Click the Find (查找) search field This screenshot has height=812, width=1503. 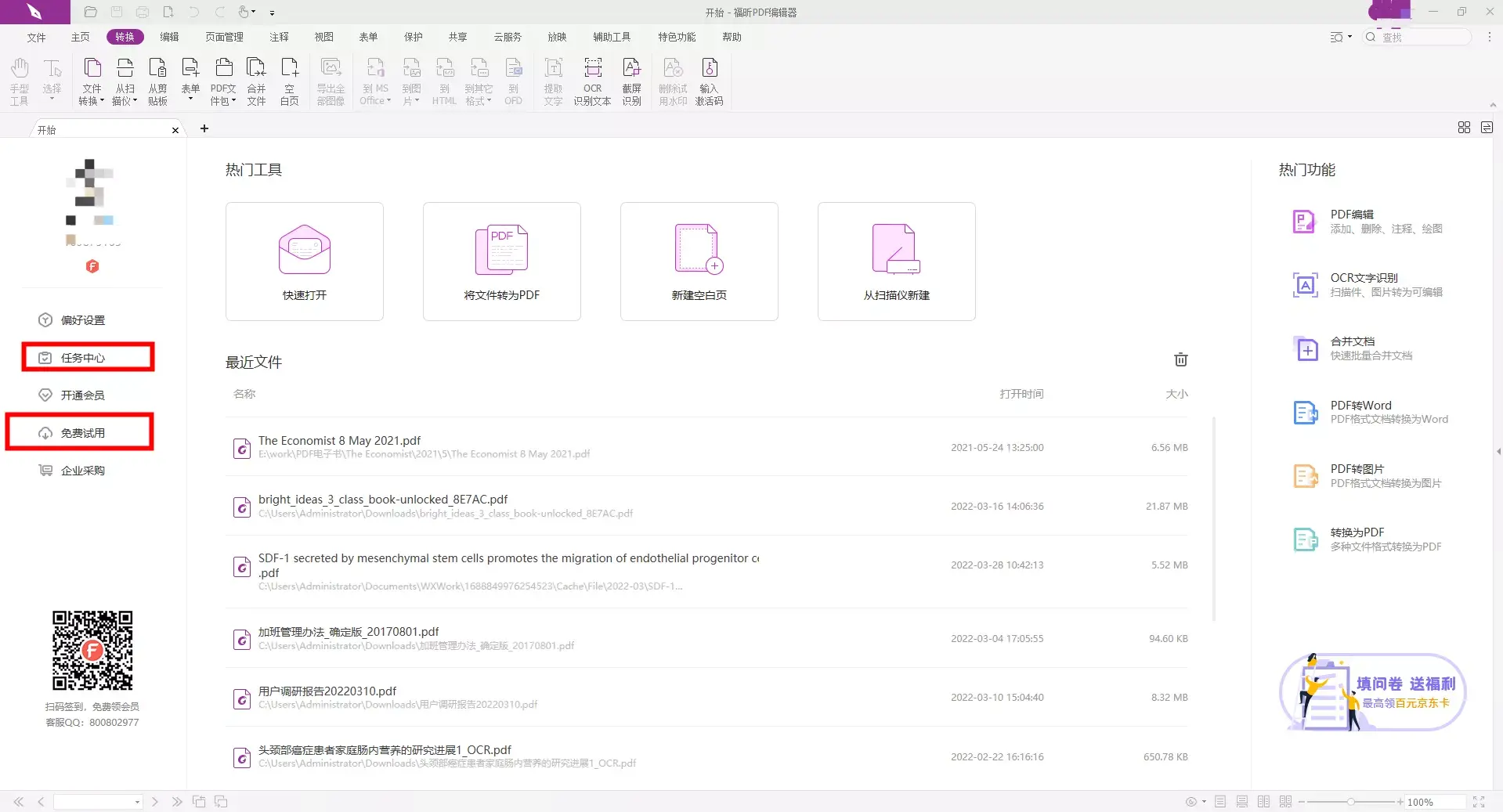1418,37
